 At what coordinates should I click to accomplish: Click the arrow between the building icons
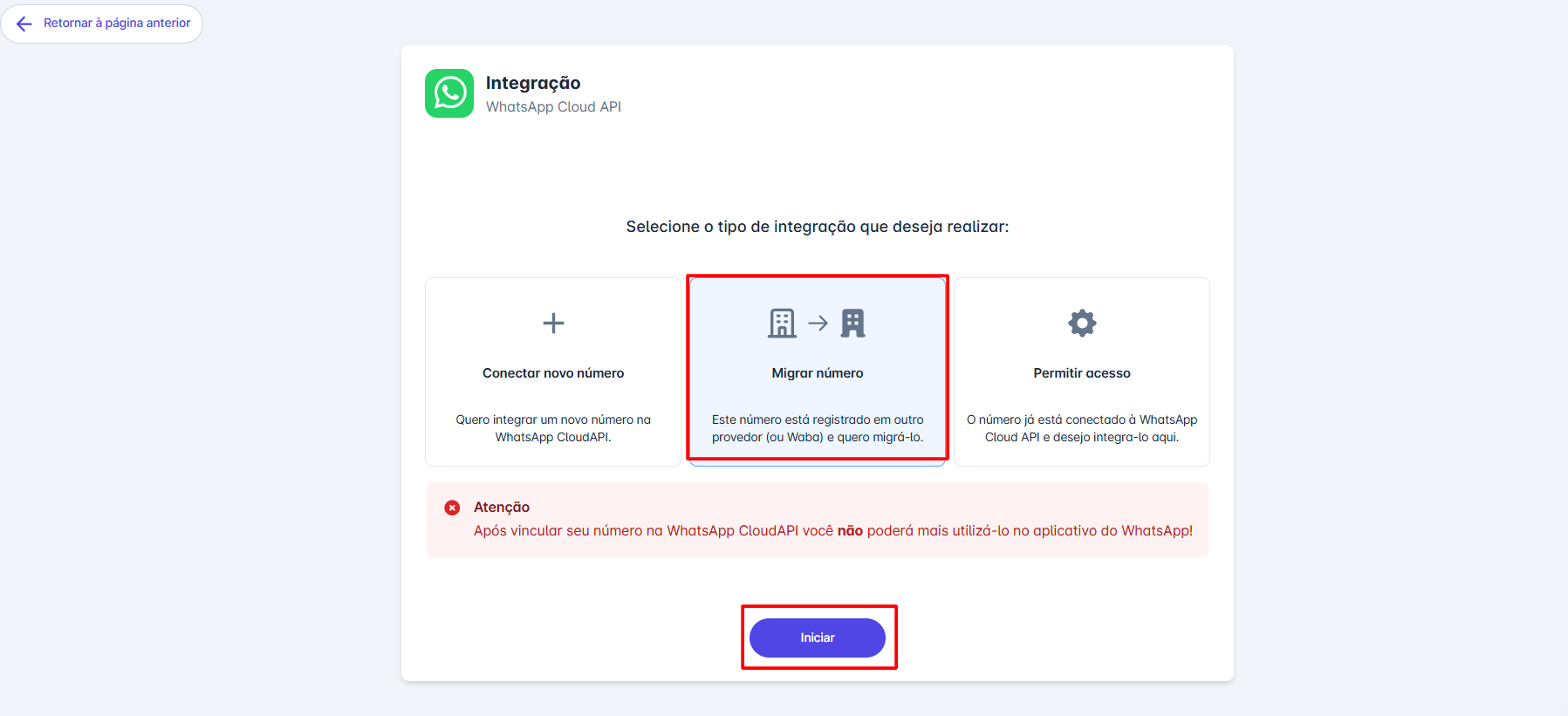(x=818, y=324)
